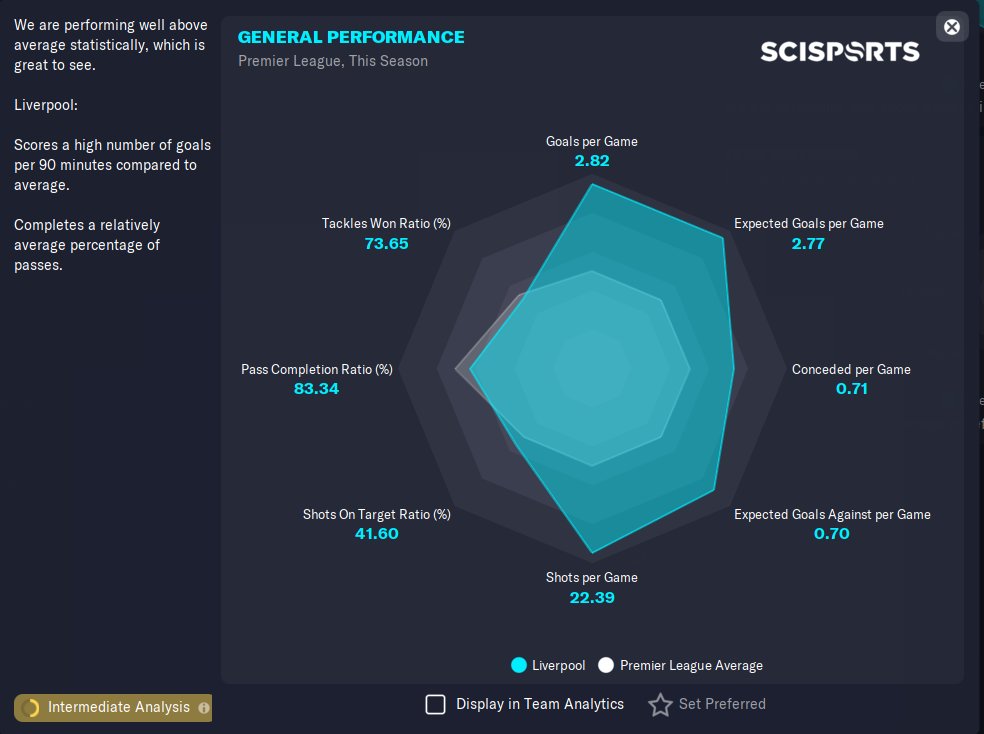Click the Goals per Game value 2.82
Viewport: 984px width, 734px height.
click(592, 160)
